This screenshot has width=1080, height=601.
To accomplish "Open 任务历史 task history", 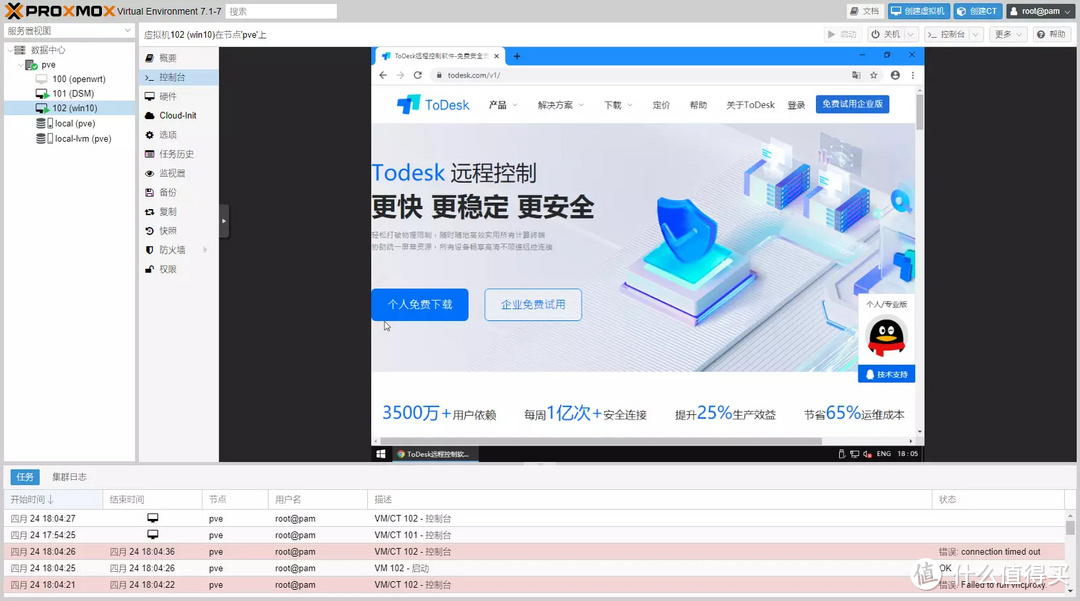I will pos(176,154).
